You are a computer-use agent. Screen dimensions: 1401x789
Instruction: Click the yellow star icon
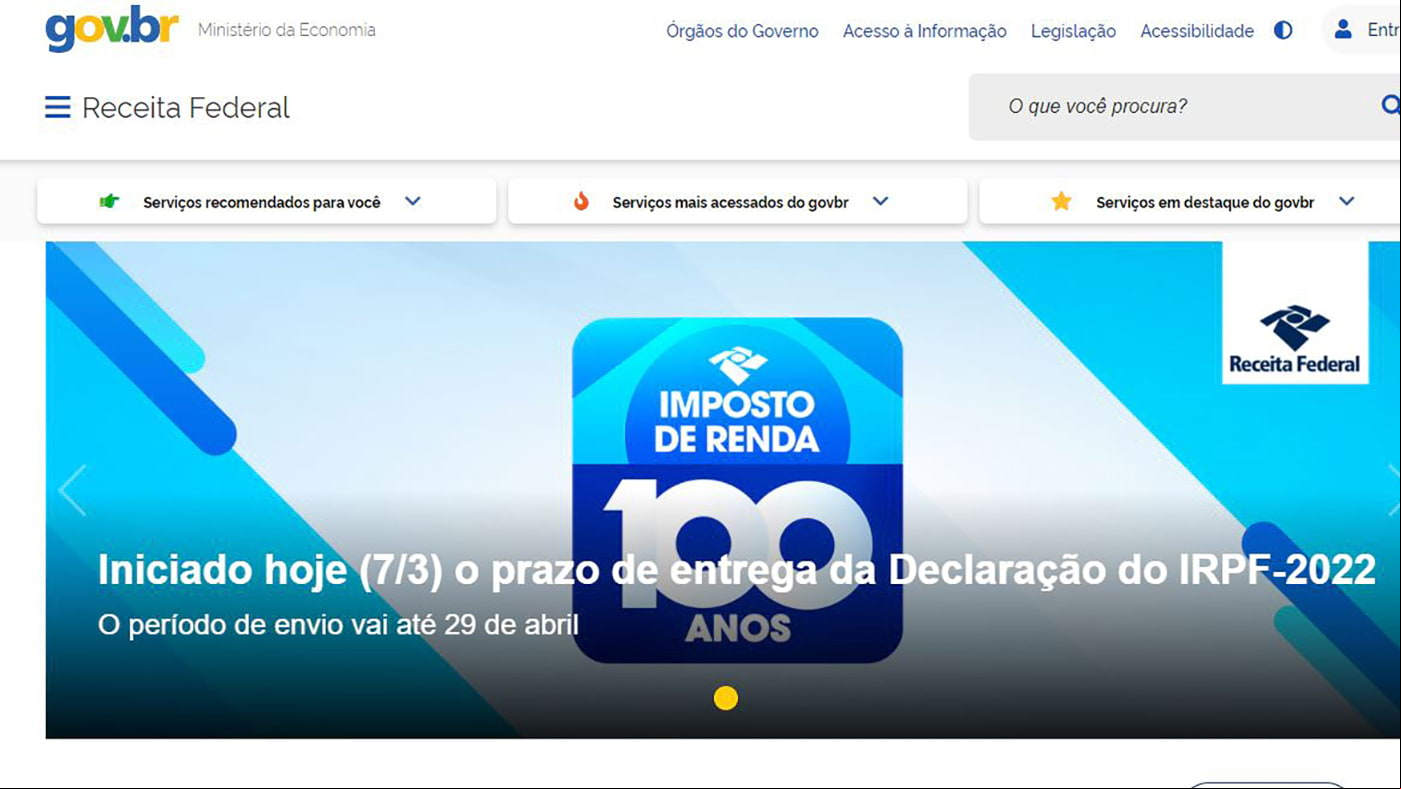1061,202
